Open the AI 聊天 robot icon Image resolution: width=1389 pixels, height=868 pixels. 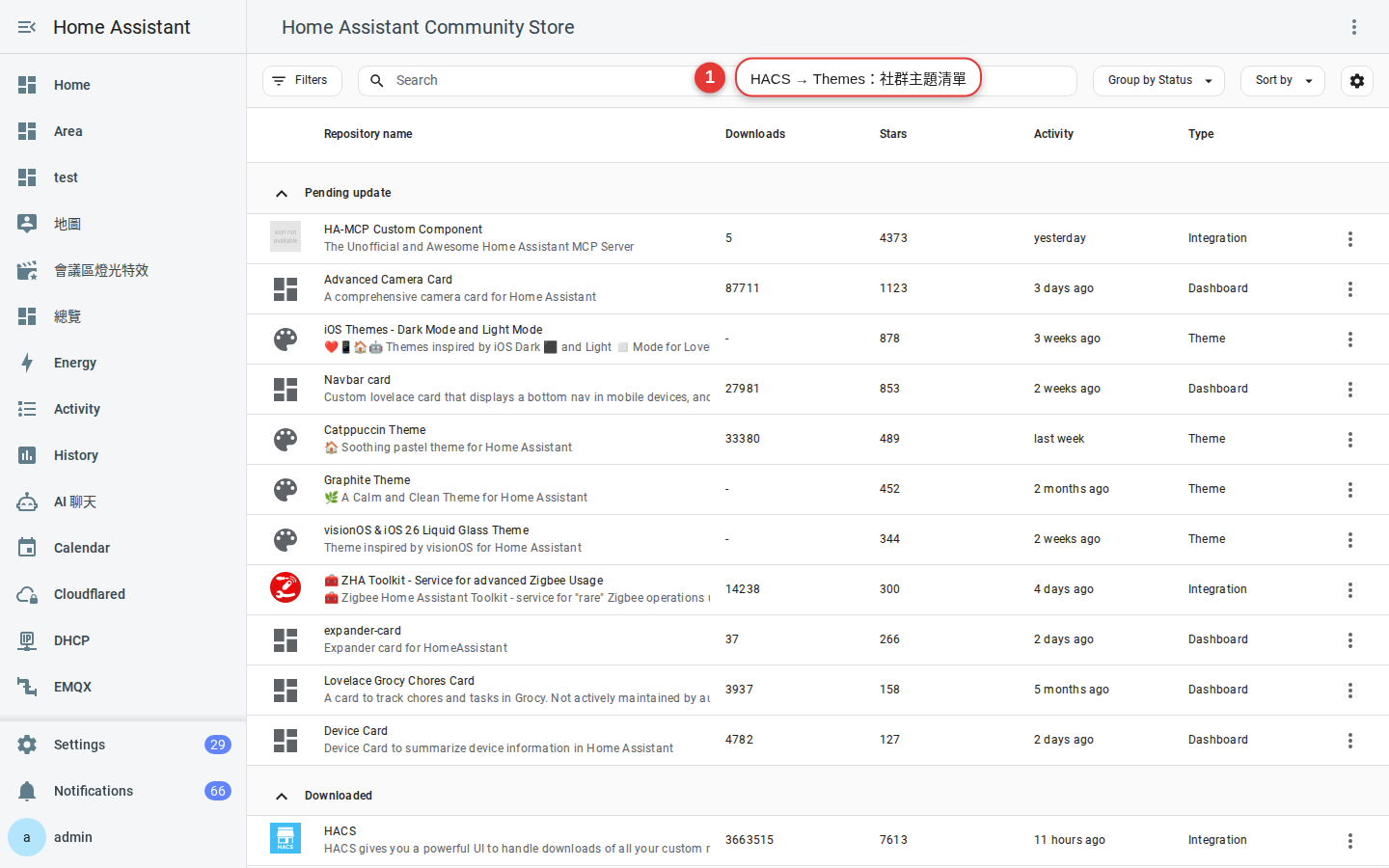tap(27, 502)
